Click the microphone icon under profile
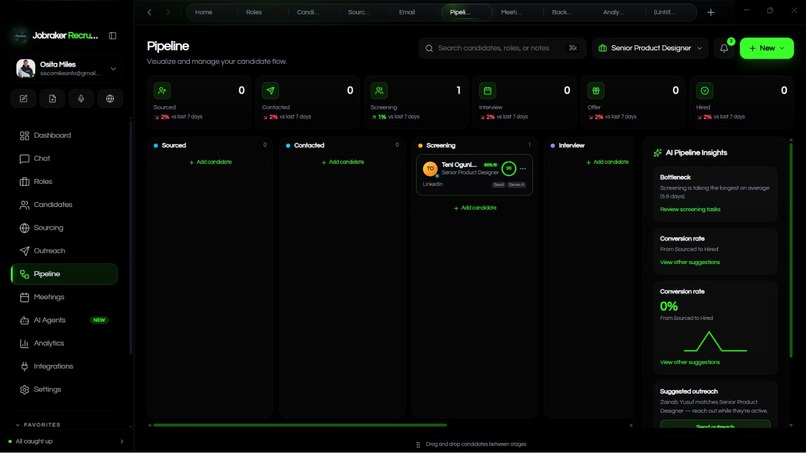This screenshot has width=806, height=453. (81, 99)
